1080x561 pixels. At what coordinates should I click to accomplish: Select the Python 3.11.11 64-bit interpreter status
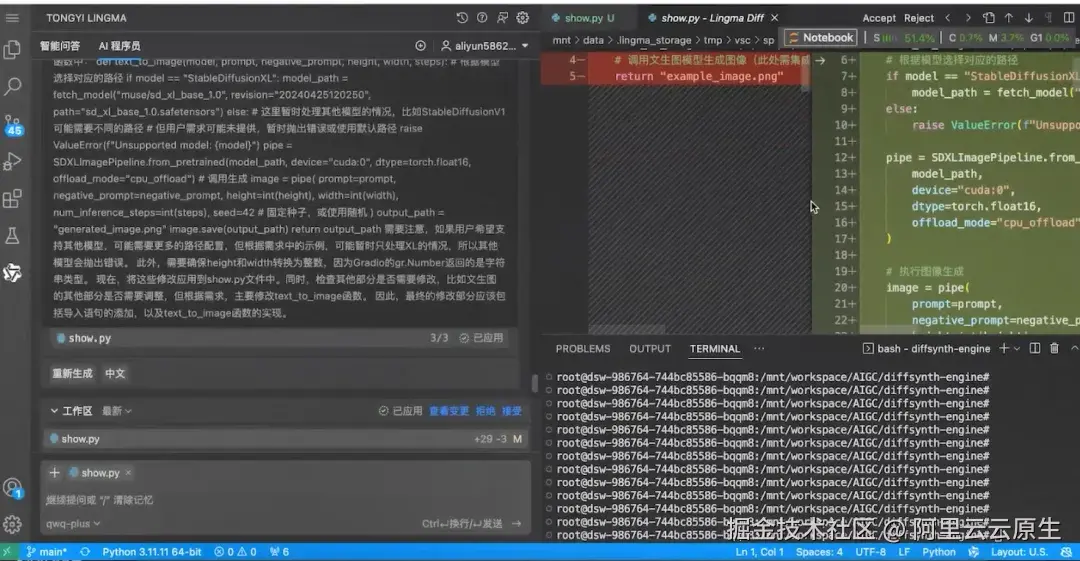click(x=152, y=552)
